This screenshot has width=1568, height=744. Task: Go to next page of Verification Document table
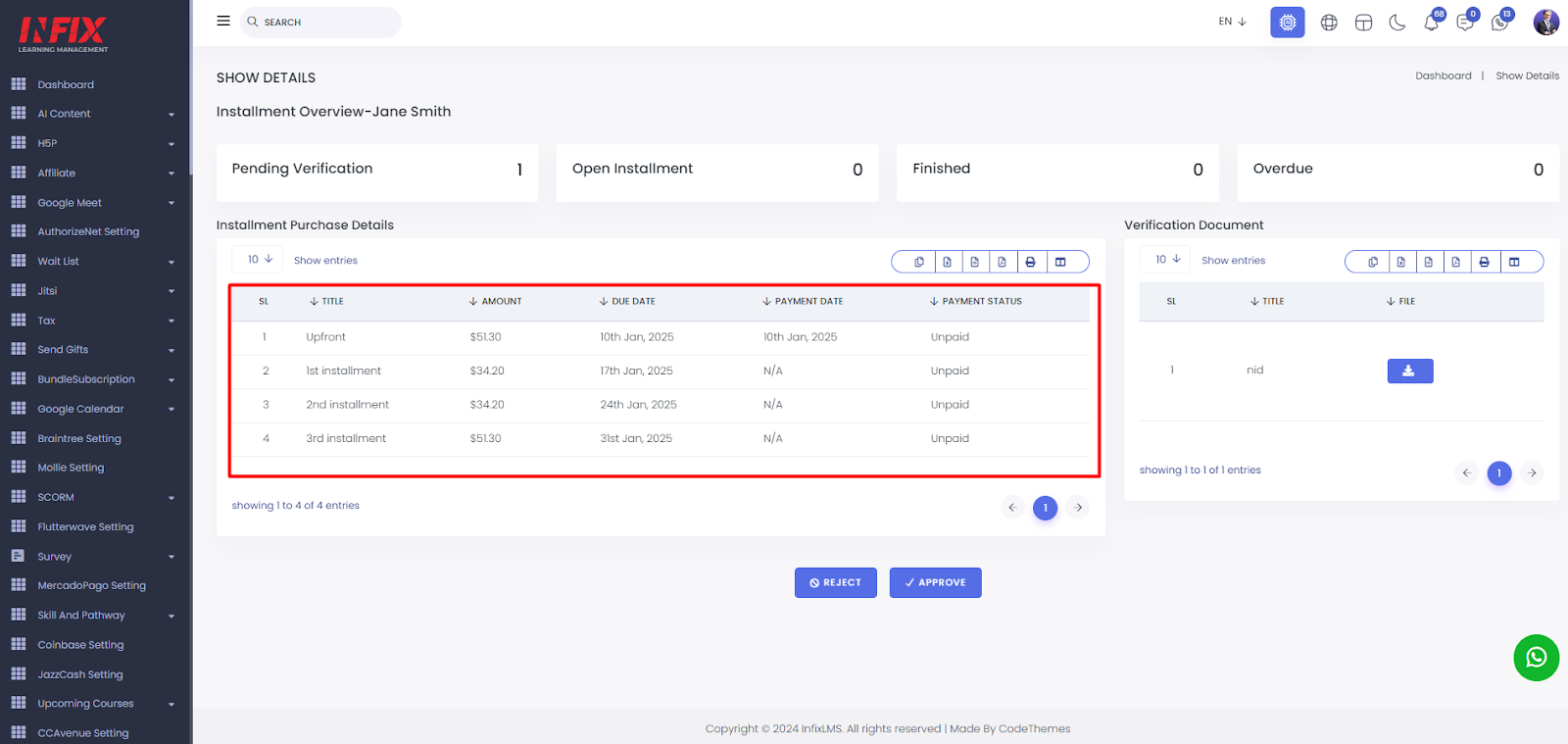pos(1532,472)
